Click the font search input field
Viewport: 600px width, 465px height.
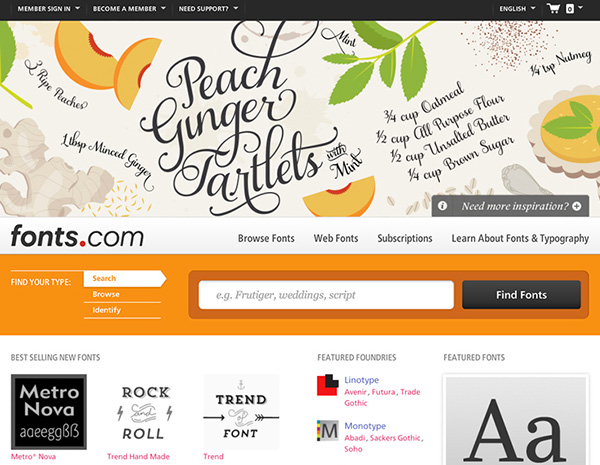click(x=326, y=295)
